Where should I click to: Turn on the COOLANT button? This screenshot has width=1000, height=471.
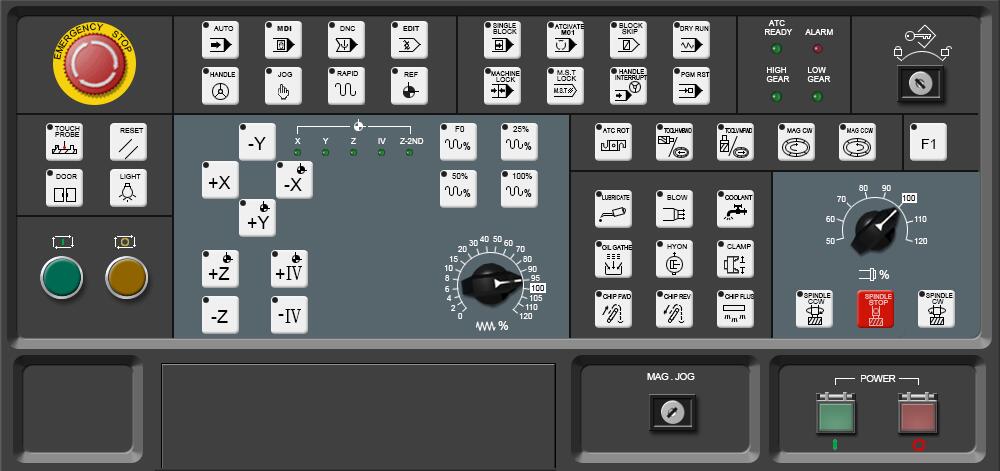(x=736, y=210)
